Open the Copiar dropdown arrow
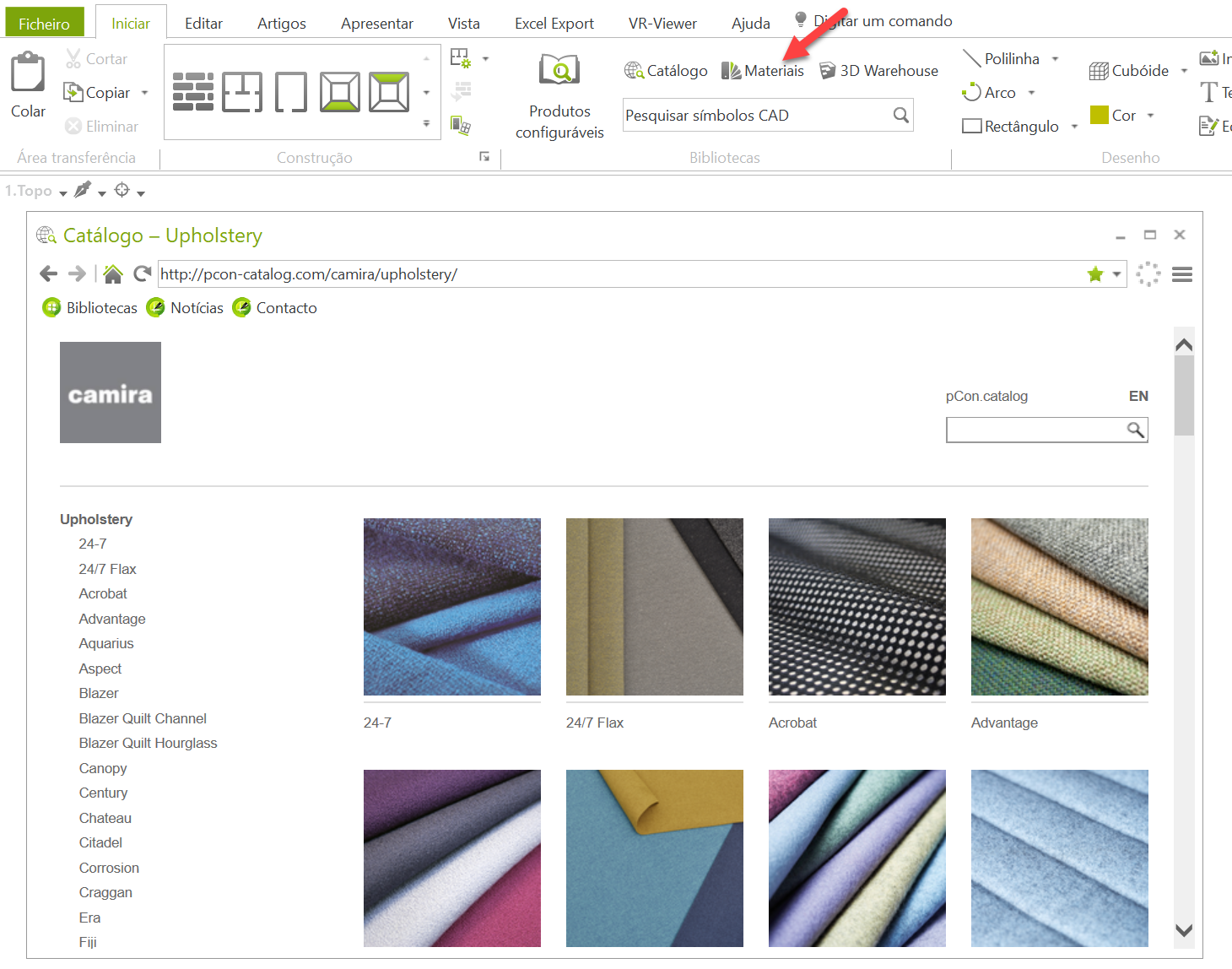 tap(144, 93)
